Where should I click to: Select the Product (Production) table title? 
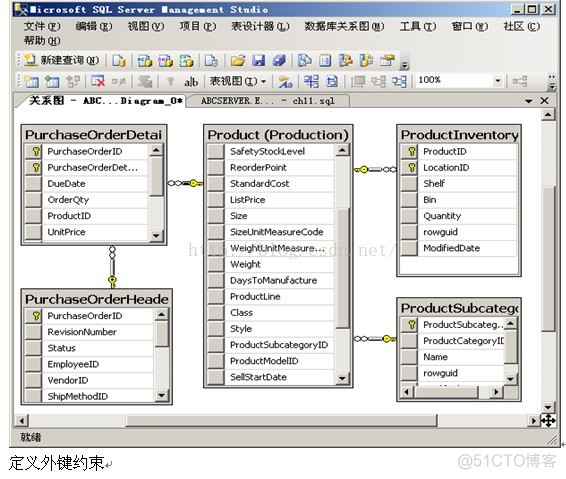pos(278,135)
